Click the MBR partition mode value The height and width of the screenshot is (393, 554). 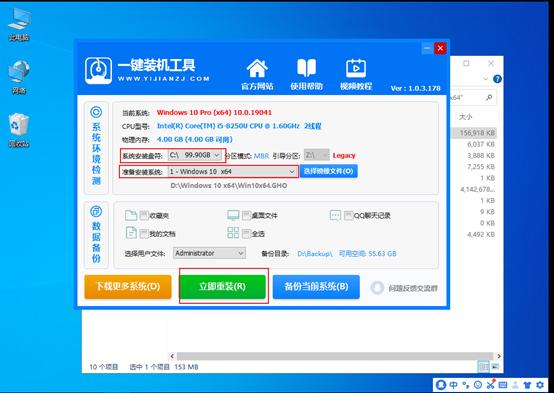(261, 156)
